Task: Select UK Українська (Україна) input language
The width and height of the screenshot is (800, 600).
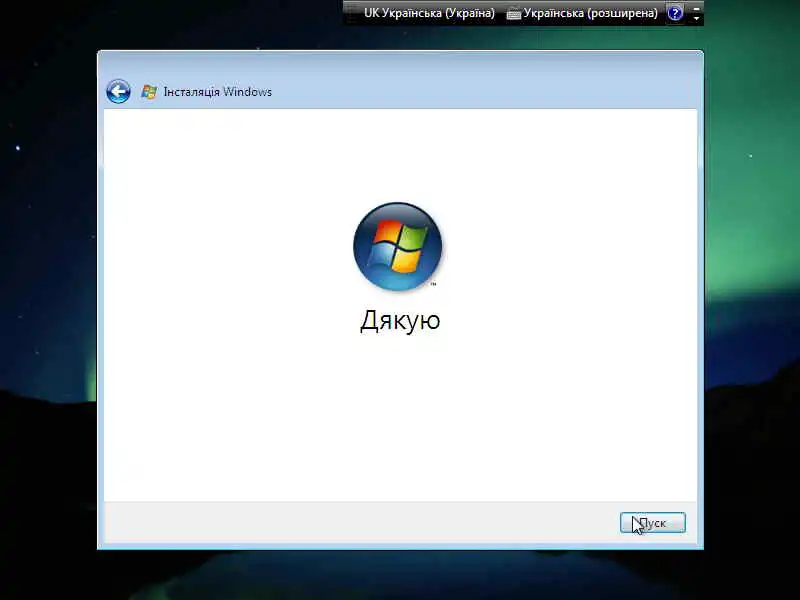Action: click(429, 13)
